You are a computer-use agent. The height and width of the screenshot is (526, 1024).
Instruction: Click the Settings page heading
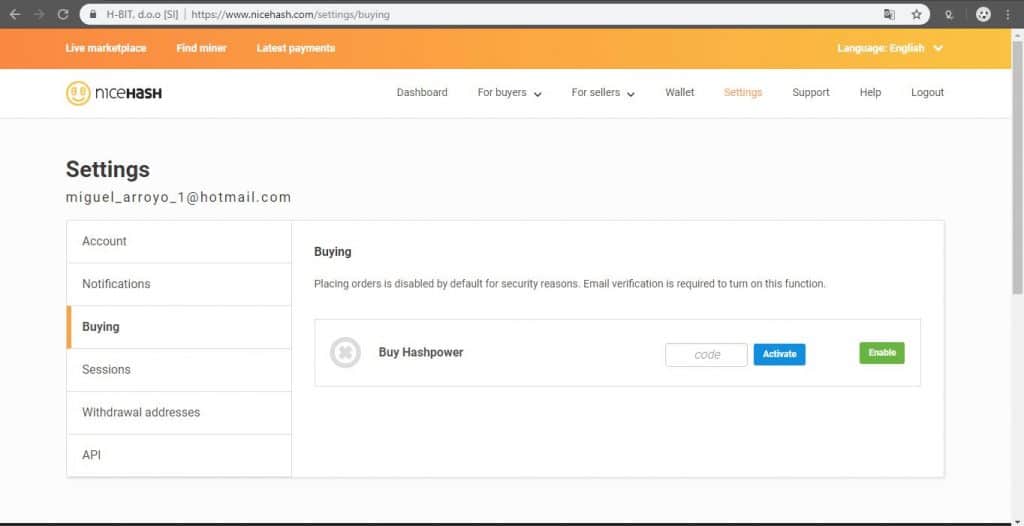108,170
